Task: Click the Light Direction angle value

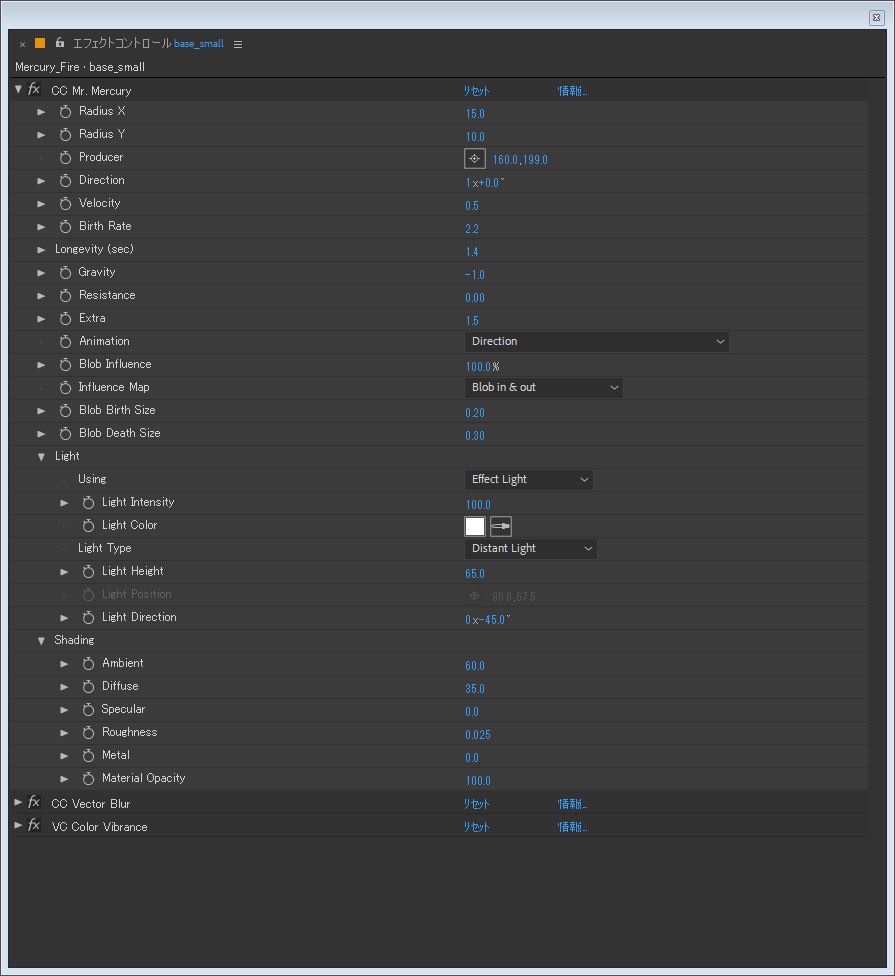Action: click(487, 620)
